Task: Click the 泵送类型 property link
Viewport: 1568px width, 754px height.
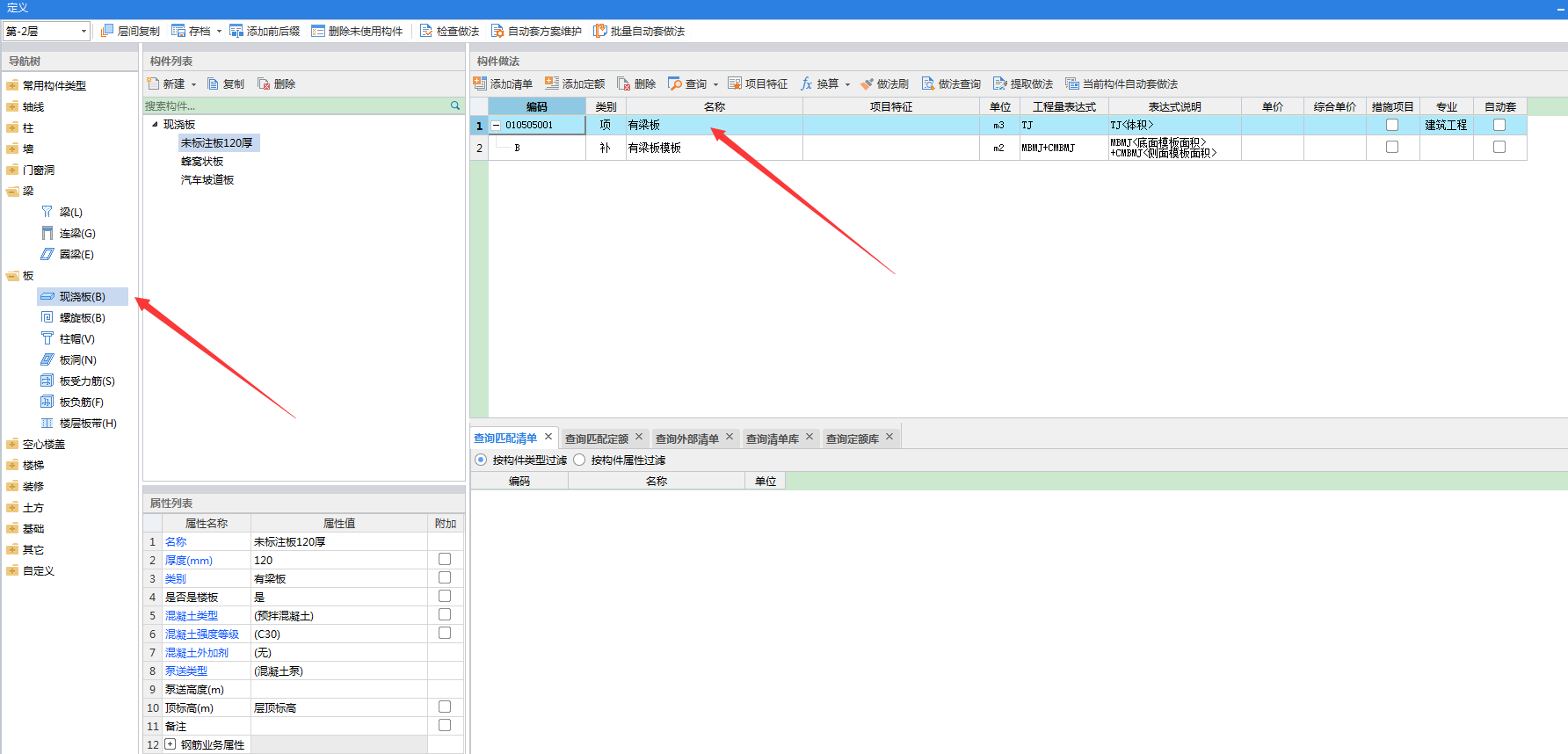Action: (186, 671)
